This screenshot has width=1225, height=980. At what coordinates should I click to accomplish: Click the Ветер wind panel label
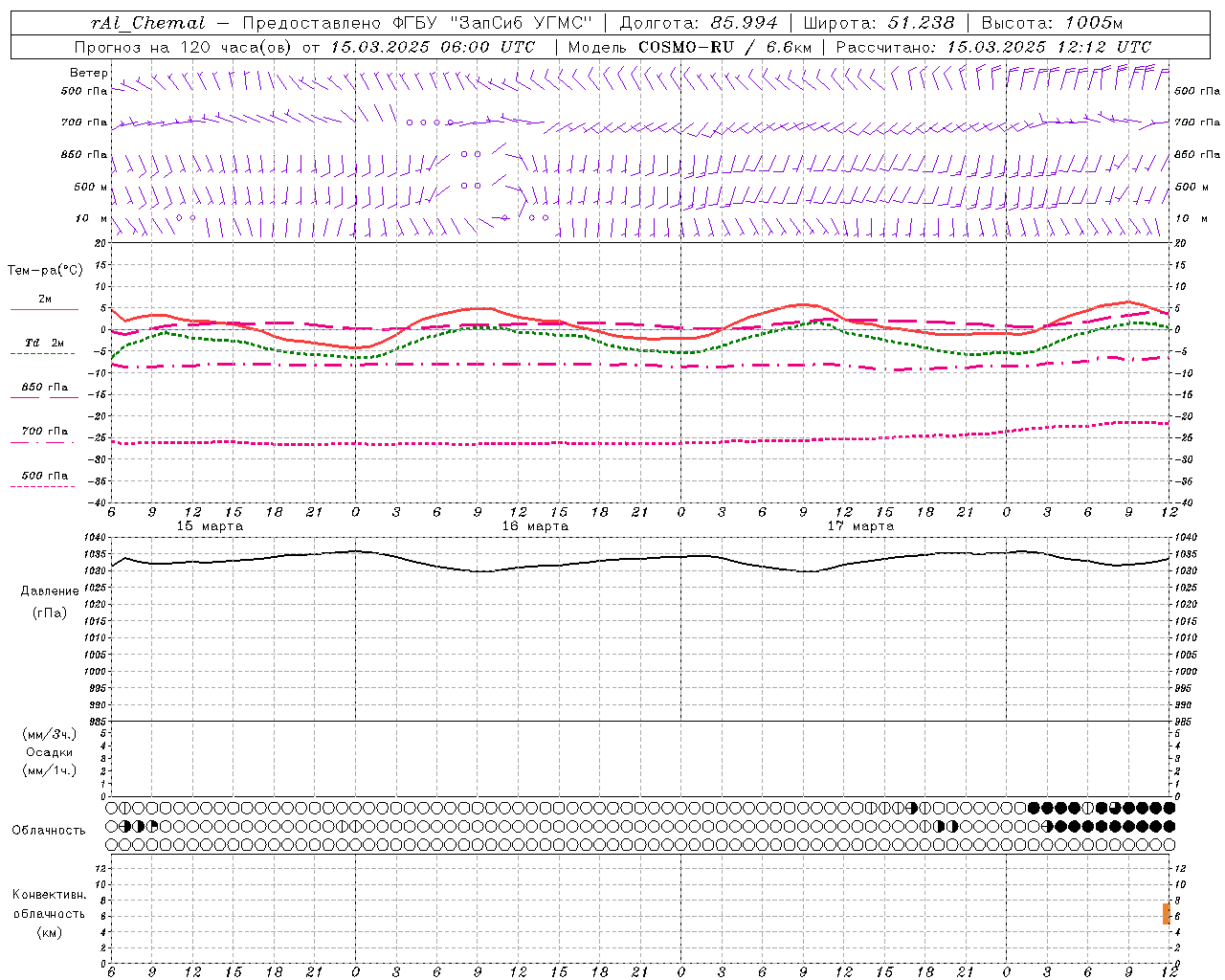tap(89, 73)
